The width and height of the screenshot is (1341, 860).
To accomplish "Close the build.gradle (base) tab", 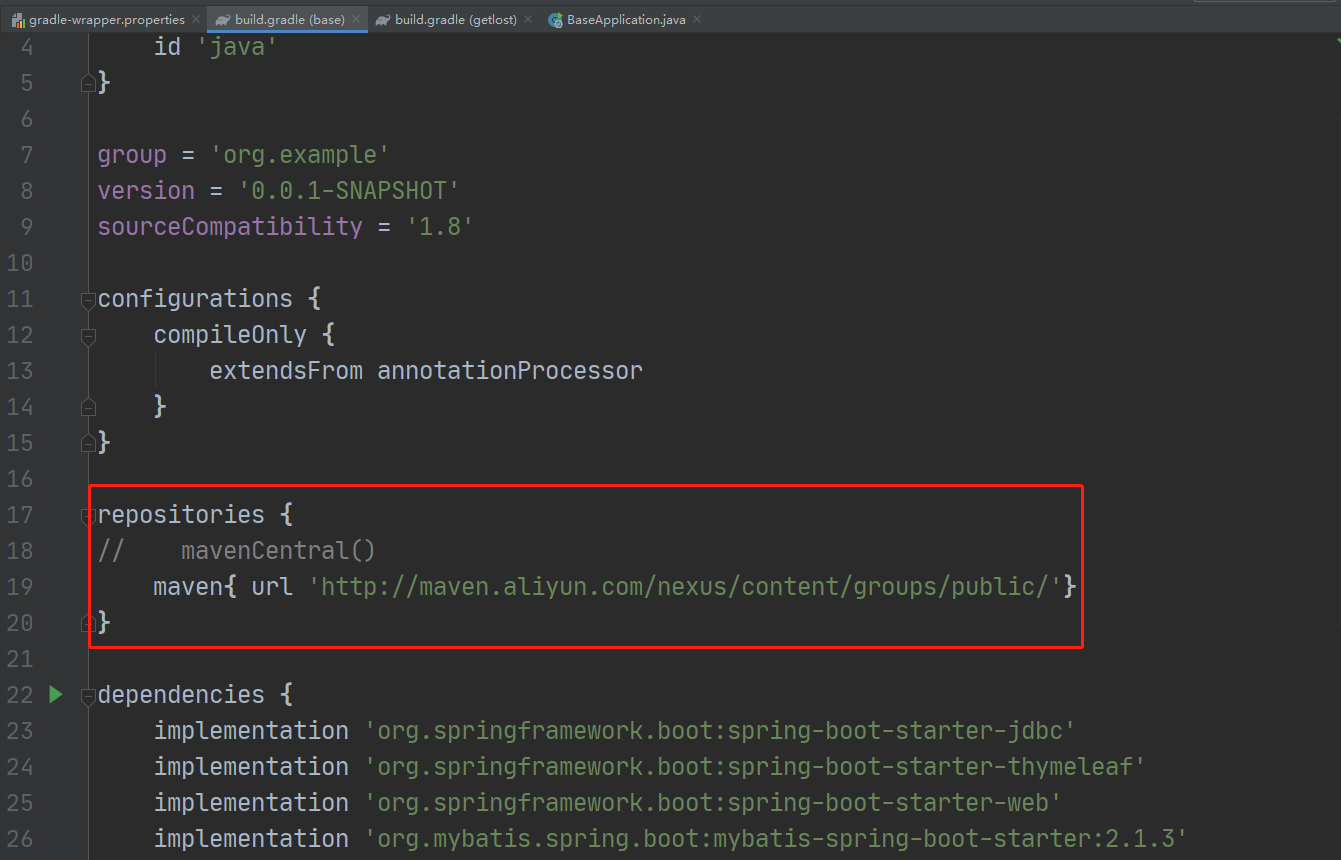I will [356, 19].
